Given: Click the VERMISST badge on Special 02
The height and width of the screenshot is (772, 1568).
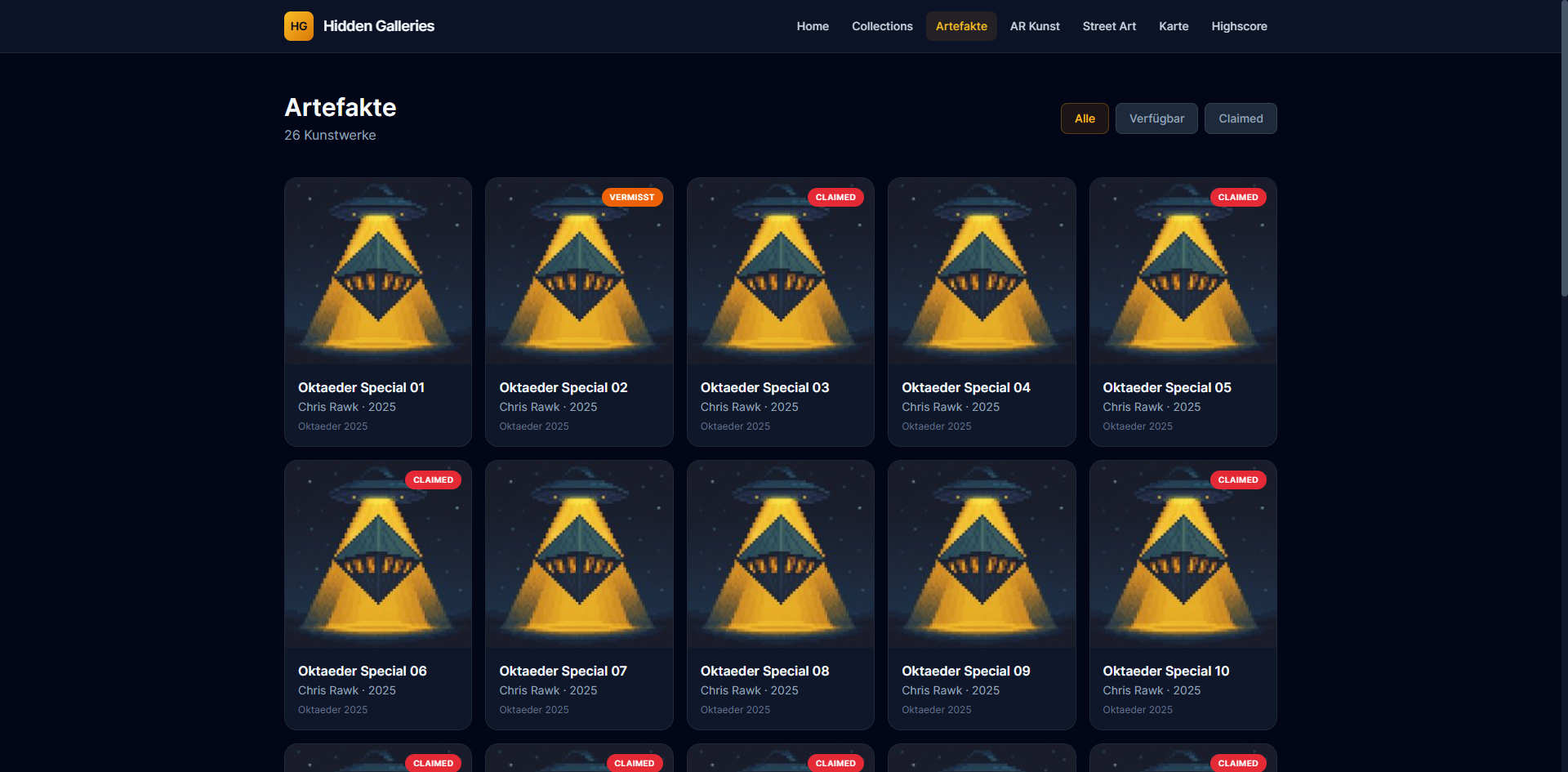Looking at the screenshot, I should (631, 198).
